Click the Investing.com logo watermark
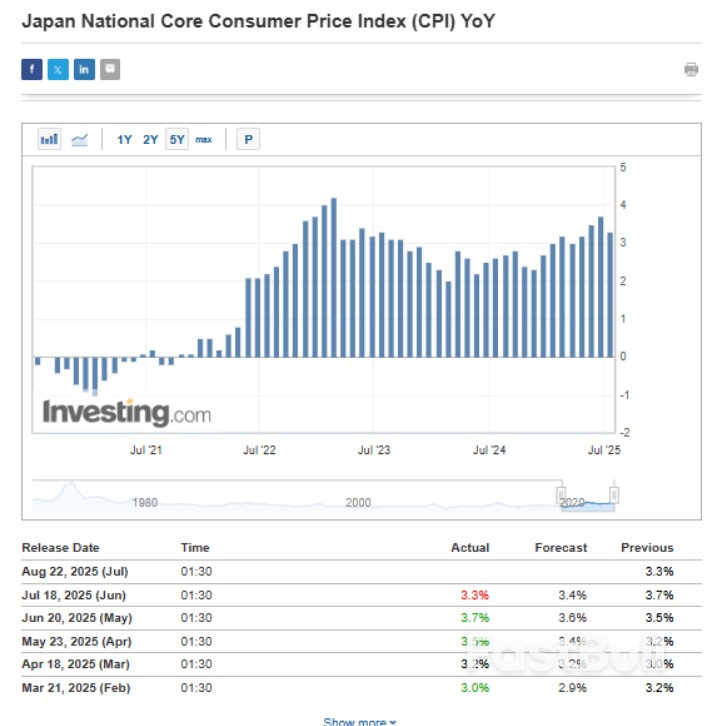 [126, 412]
